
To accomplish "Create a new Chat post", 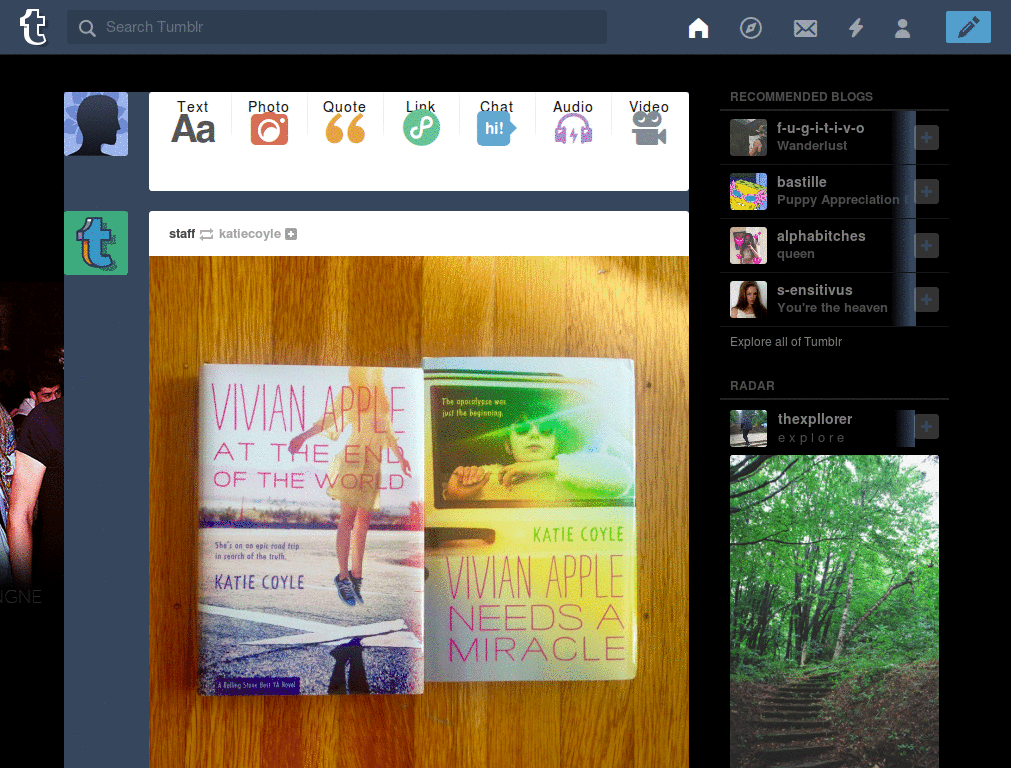I will (x=496, y=122).
